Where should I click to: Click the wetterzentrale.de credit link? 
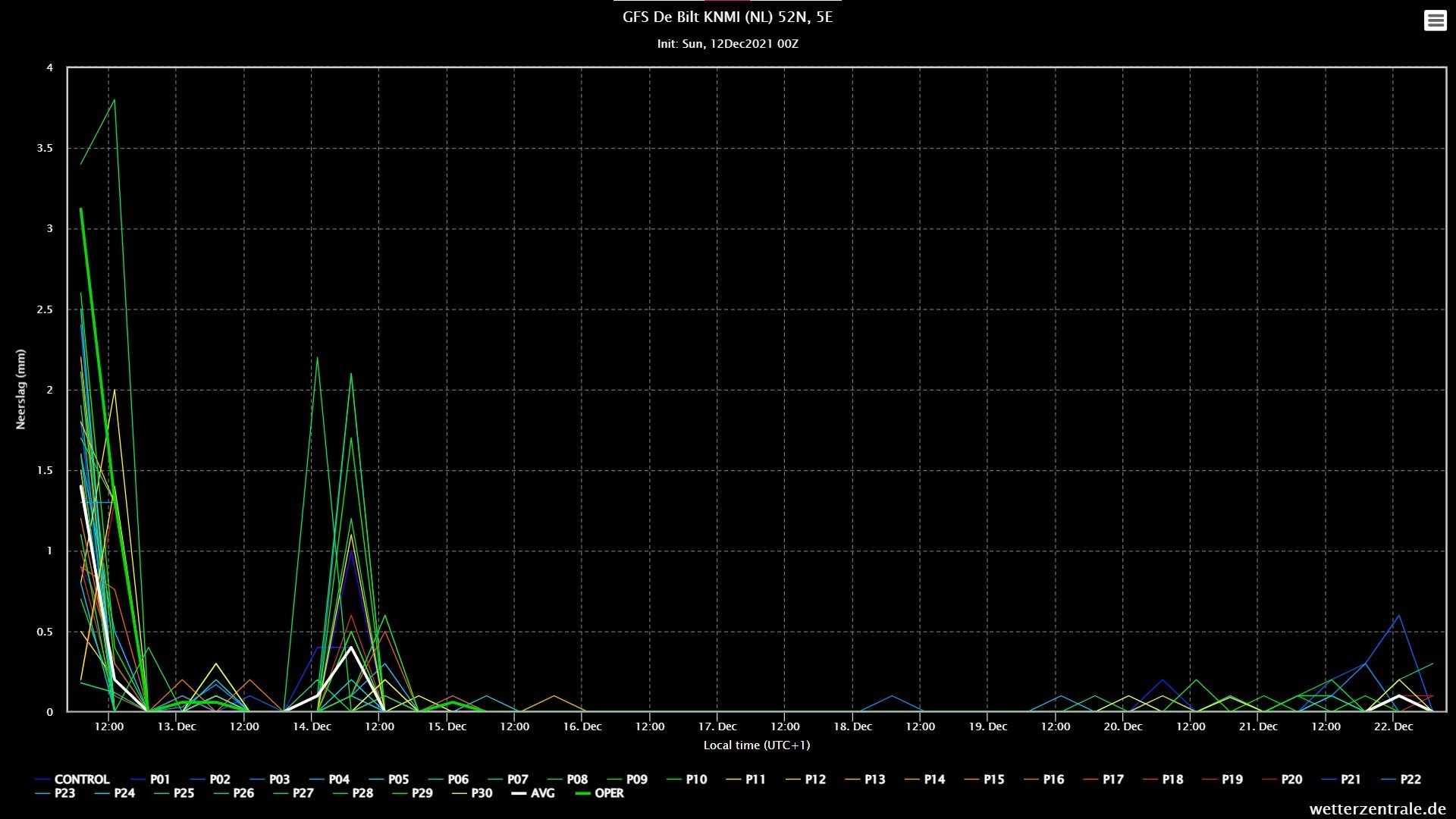(x=1377, y=809)
